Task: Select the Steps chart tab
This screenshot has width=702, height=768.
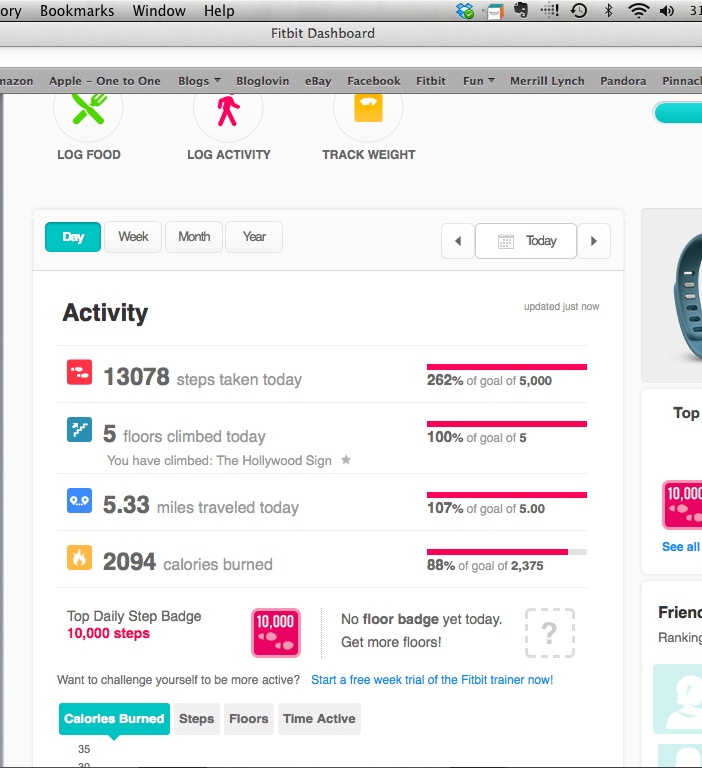Action: click(196, 719)
